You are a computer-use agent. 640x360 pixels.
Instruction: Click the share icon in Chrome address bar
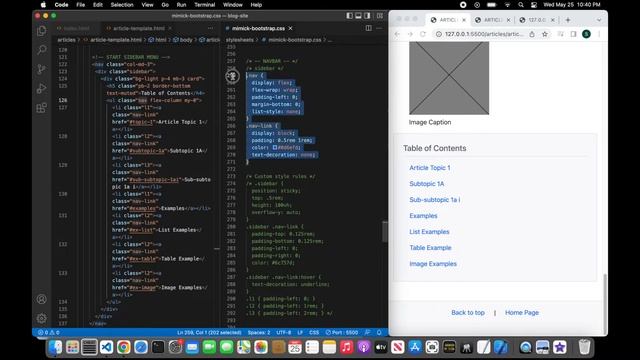click(x=532, y=34)
